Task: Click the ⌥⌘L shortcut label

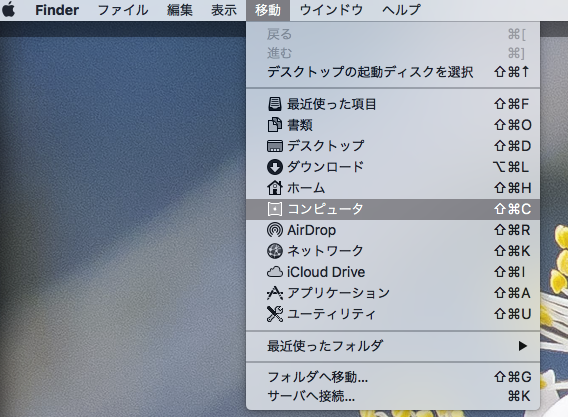Action: [511, 167]
